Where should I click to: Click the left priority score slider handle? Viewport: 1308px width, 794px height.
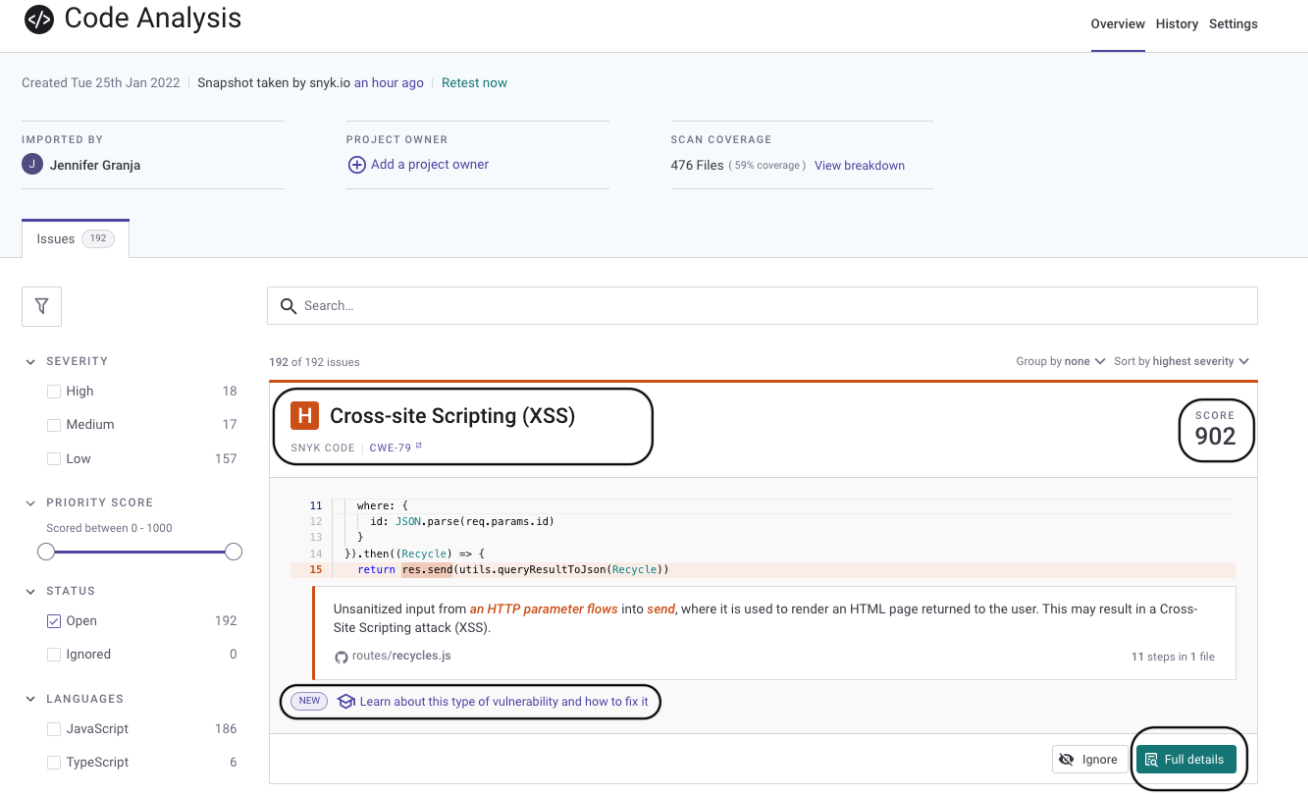tap(46, 551)
